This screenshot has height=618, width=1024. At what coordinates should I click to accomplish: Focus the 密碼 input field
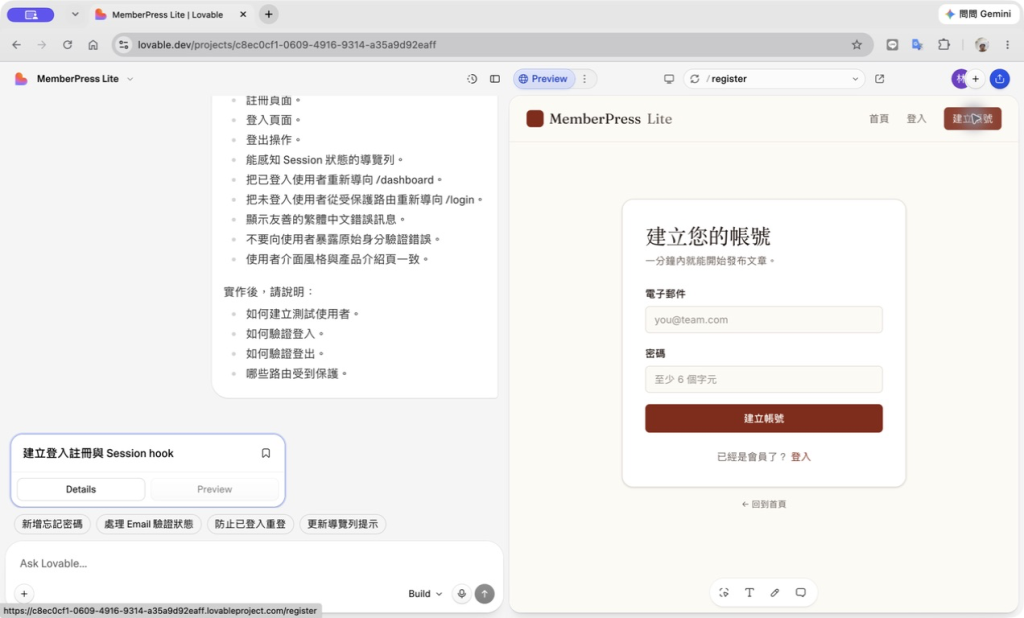[763, 379]
